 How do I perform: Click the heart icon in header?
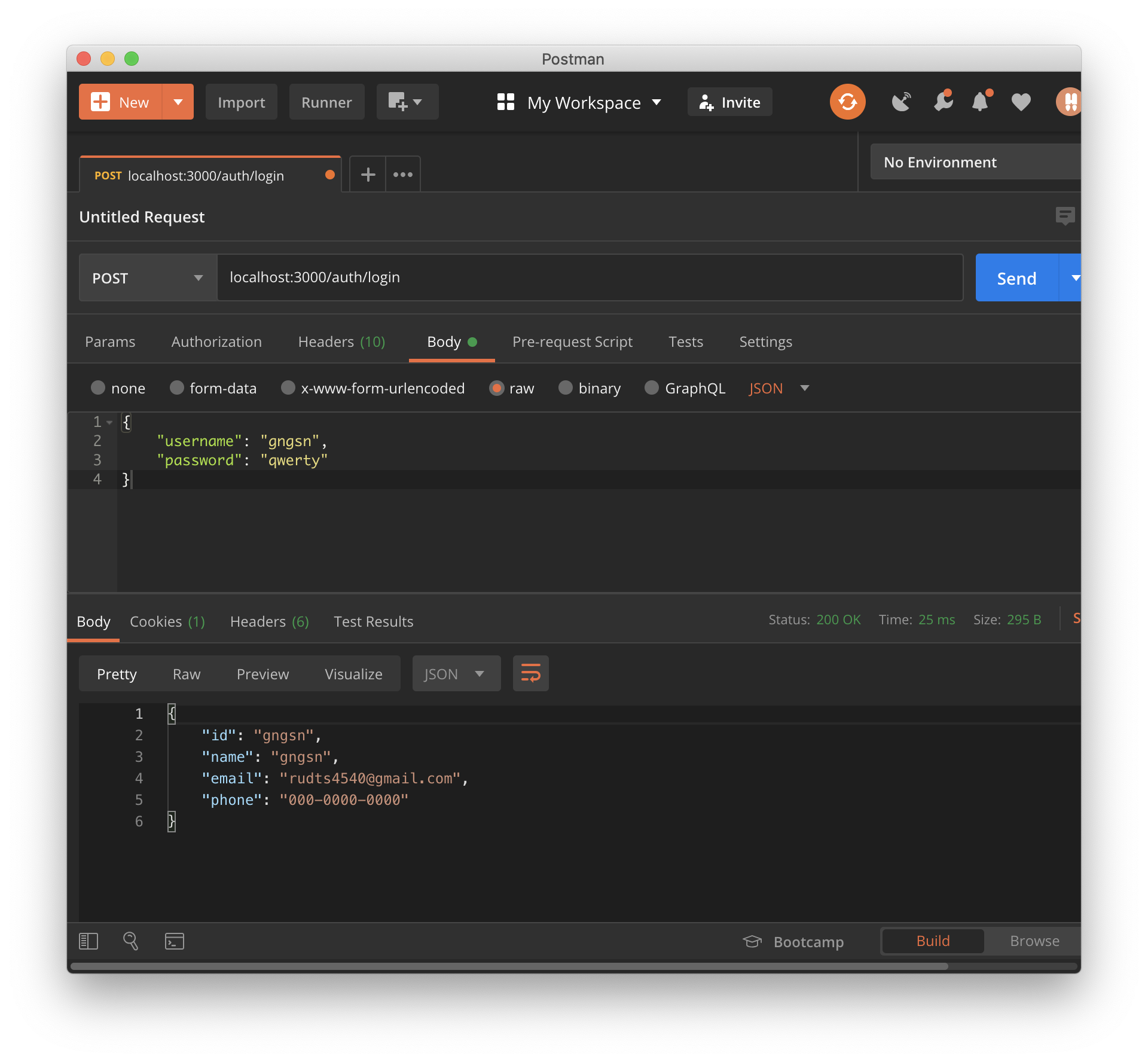tap(1021, 102)
